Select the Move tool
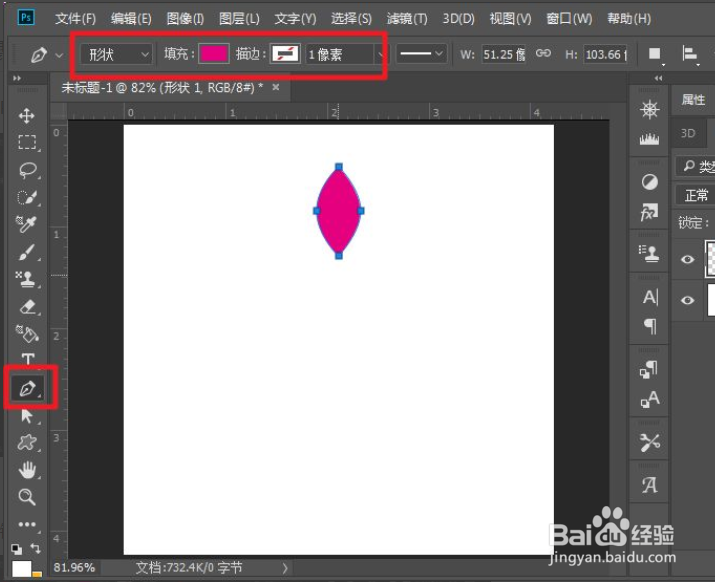Screen dimensions: 715x582 click(x=26, y=115)
